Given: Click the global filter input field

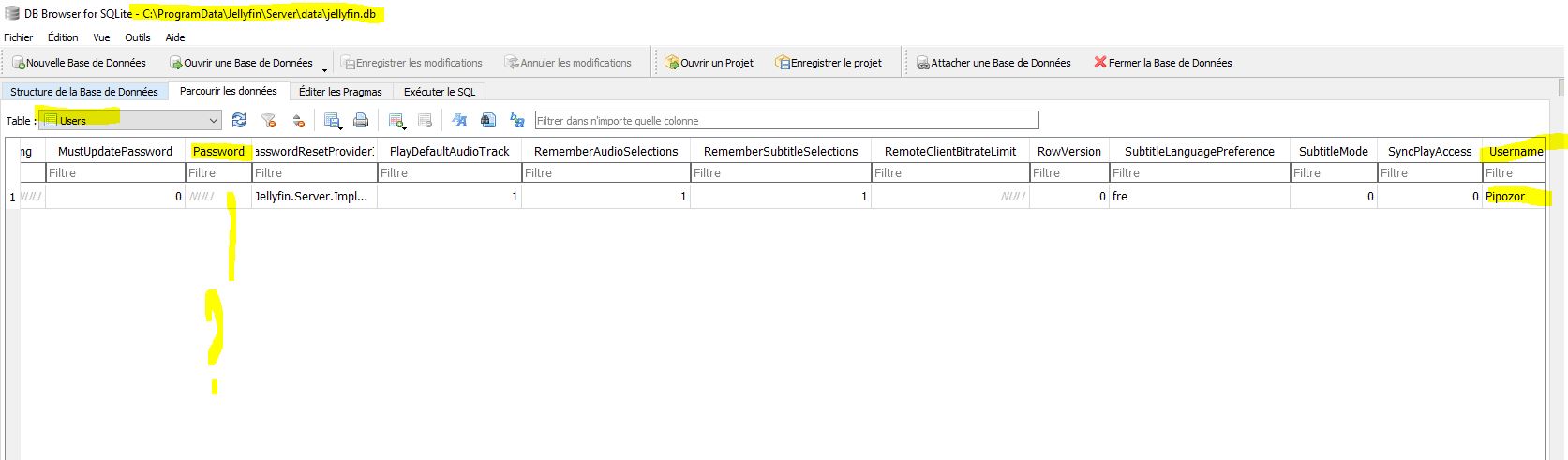Looking at the screenshot, I should point(786,121).
